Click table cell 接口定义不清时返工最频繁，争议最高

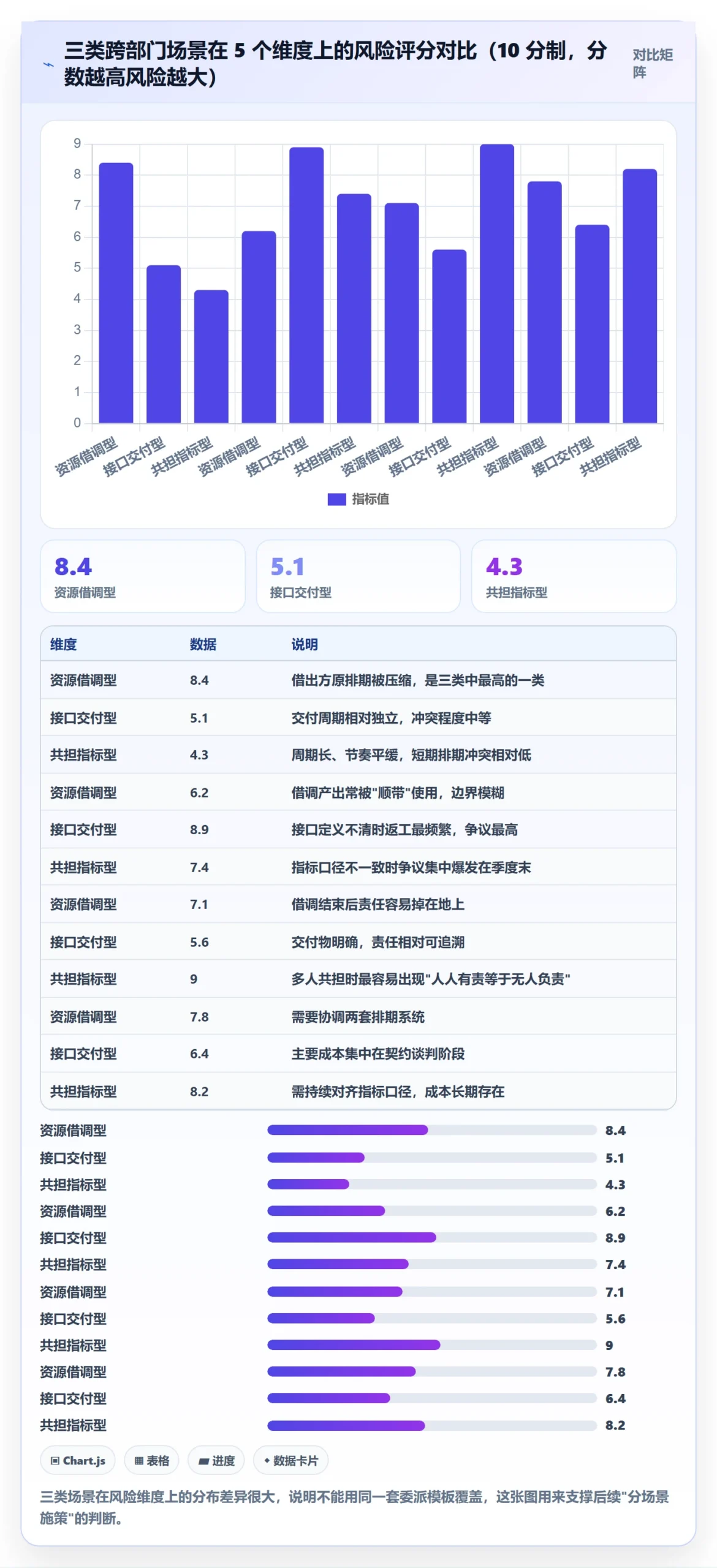click(404, 830)
